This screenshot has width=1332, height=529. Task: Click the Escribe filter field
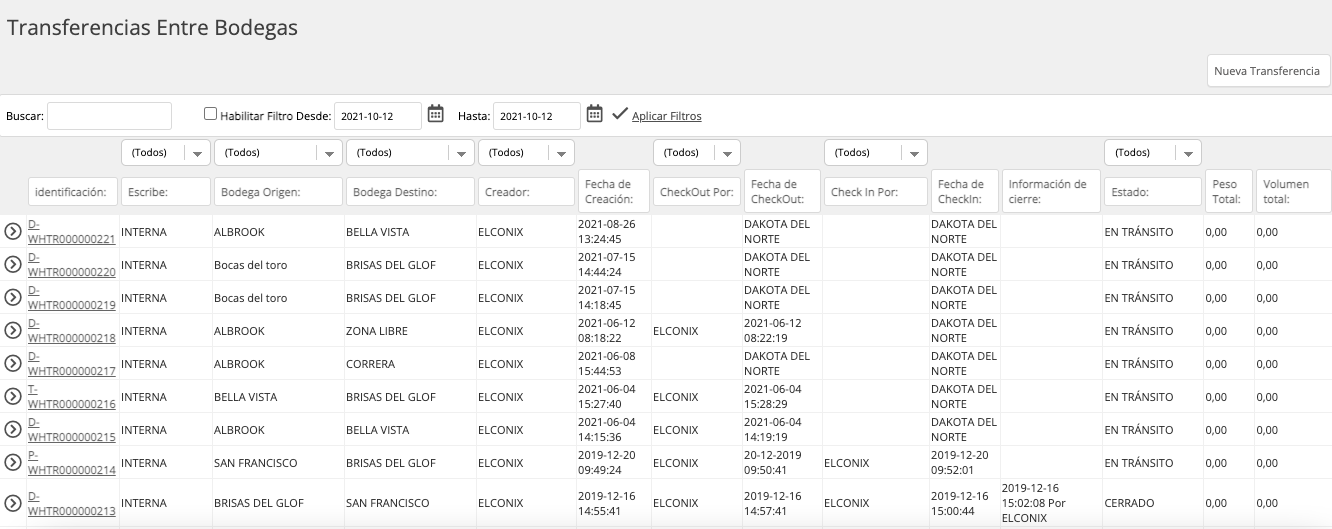165,191
